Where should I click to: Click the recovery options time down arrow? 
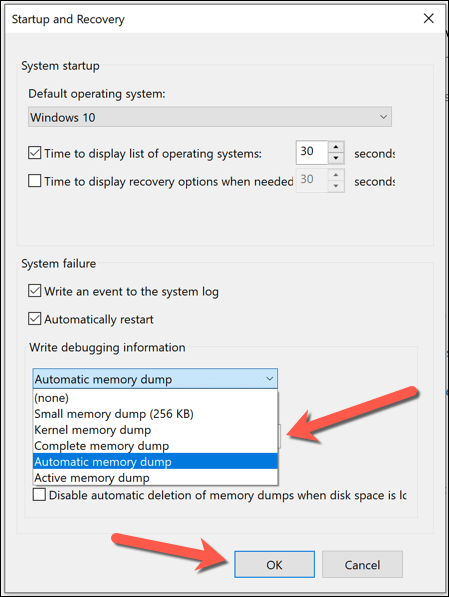[336, 186]
